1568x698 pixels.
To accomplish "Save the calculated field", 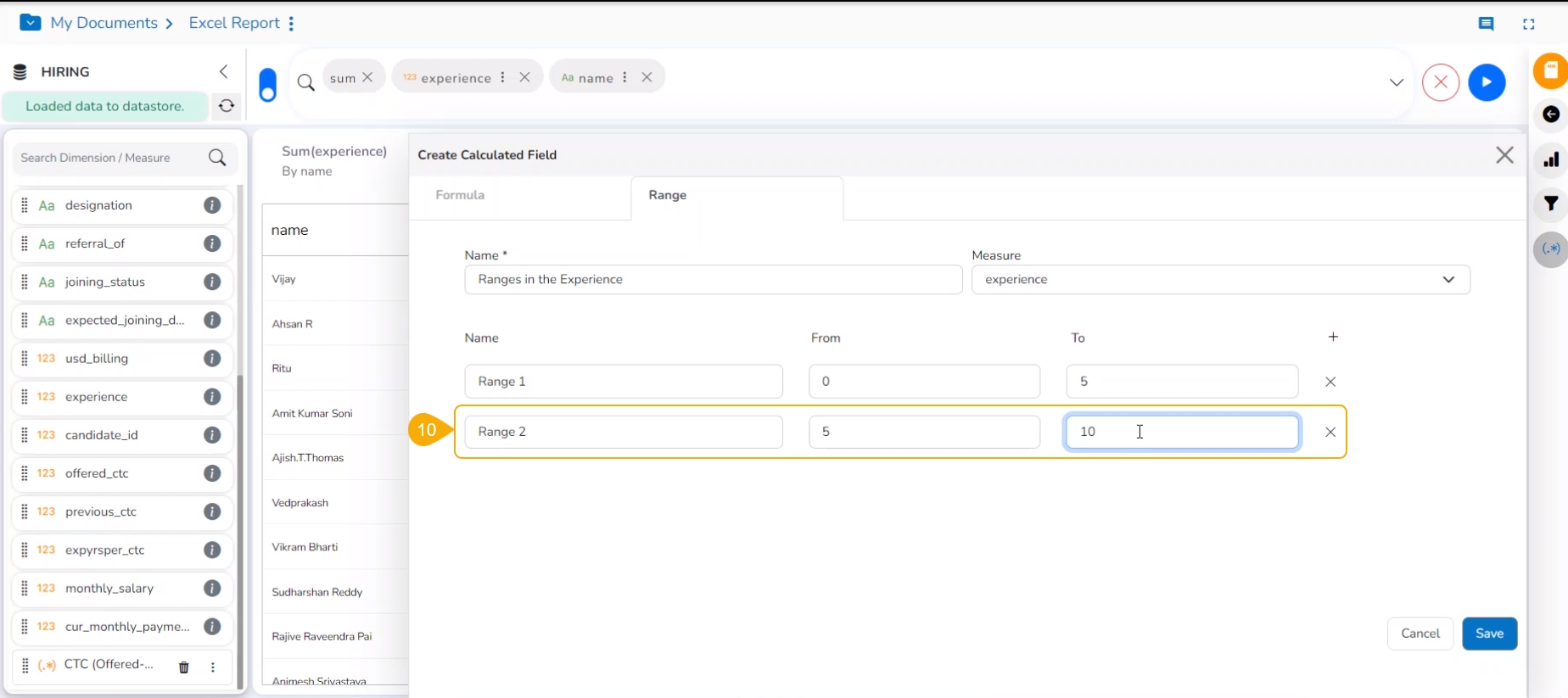I will [x=1489, y=634].
